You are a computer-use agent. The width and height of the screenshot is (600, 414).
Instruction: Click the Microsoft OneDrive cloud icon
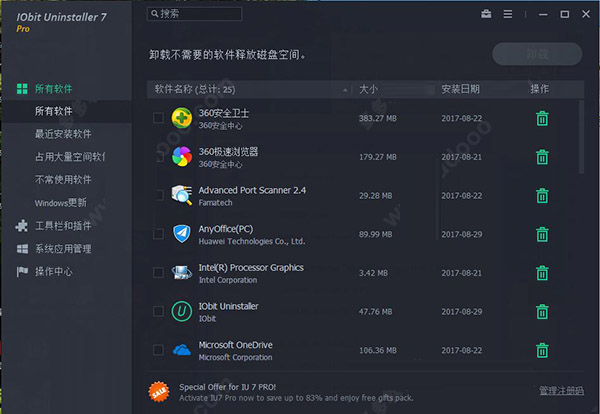pos(181,350)
